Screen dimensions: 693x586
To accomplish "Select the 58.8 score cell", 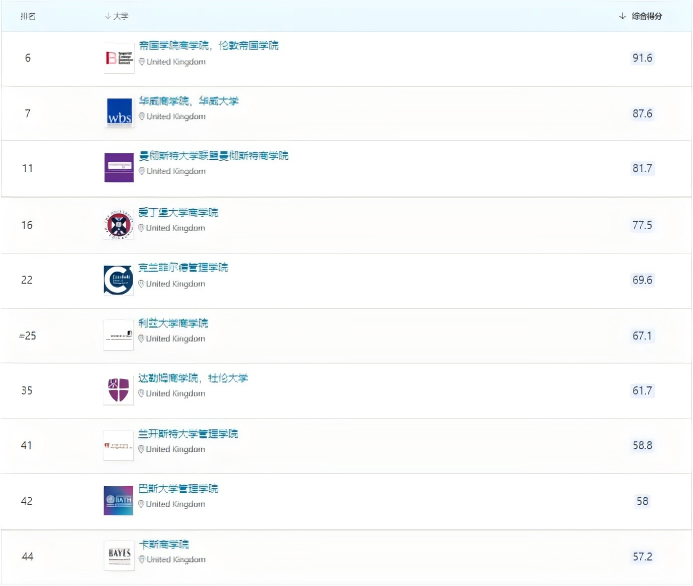I will click(x=642, y=445).
